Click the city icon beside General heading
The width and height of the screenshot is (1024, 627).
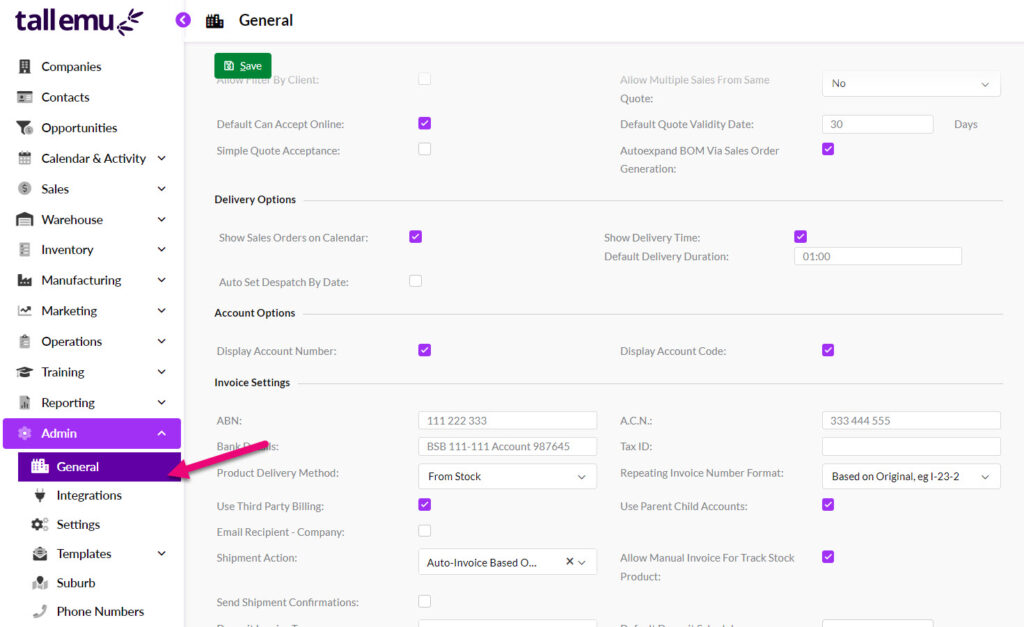pyautogui.click(x=215, y=21)
